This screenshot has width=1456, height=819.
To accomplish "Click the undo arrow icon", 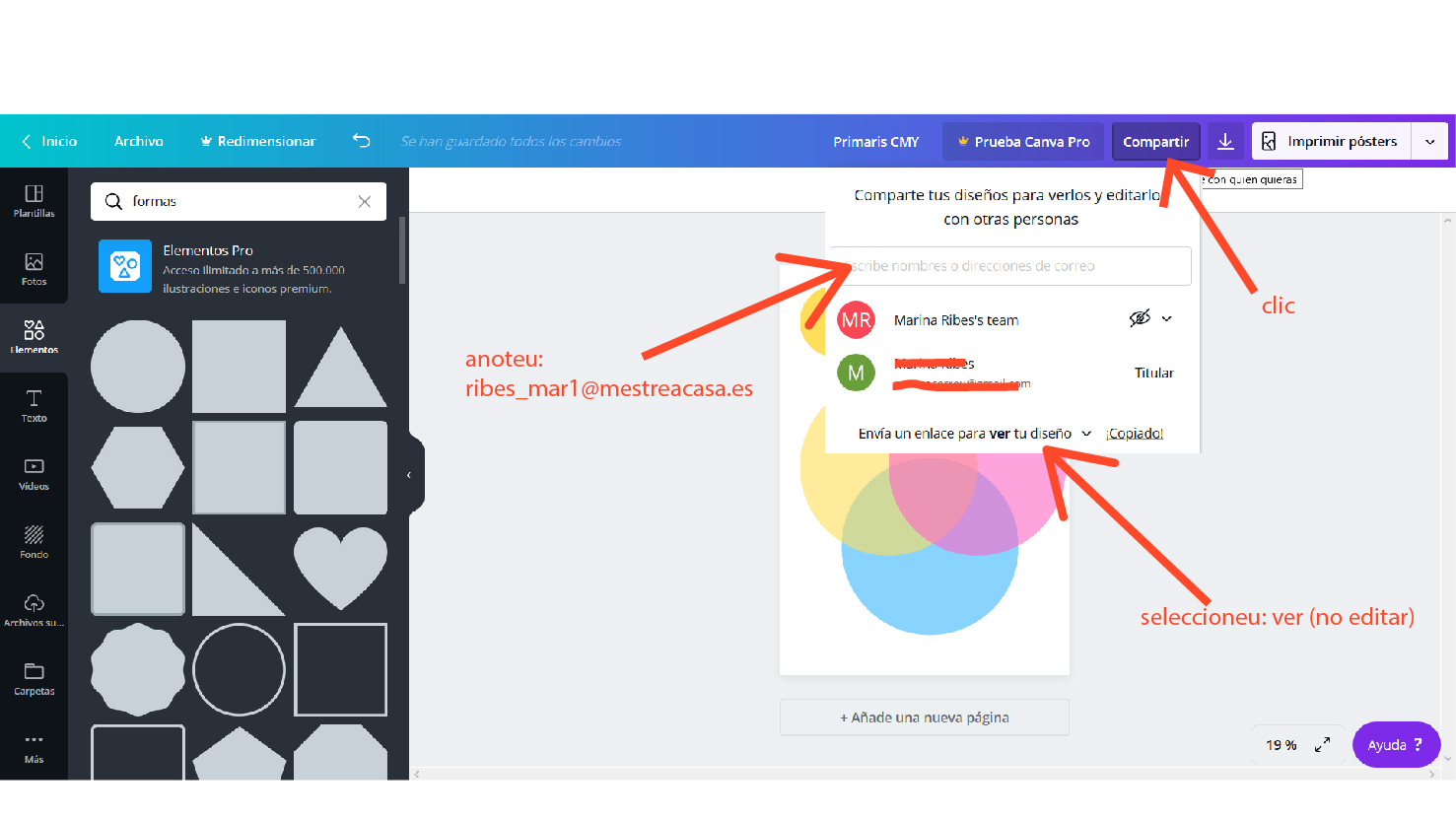I will [361, 141].
